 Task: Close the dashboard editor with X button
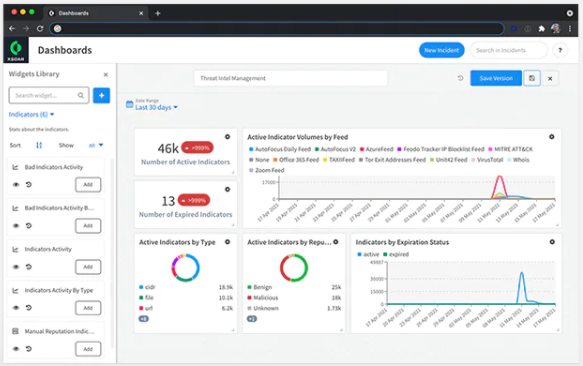tap(550, 78)
